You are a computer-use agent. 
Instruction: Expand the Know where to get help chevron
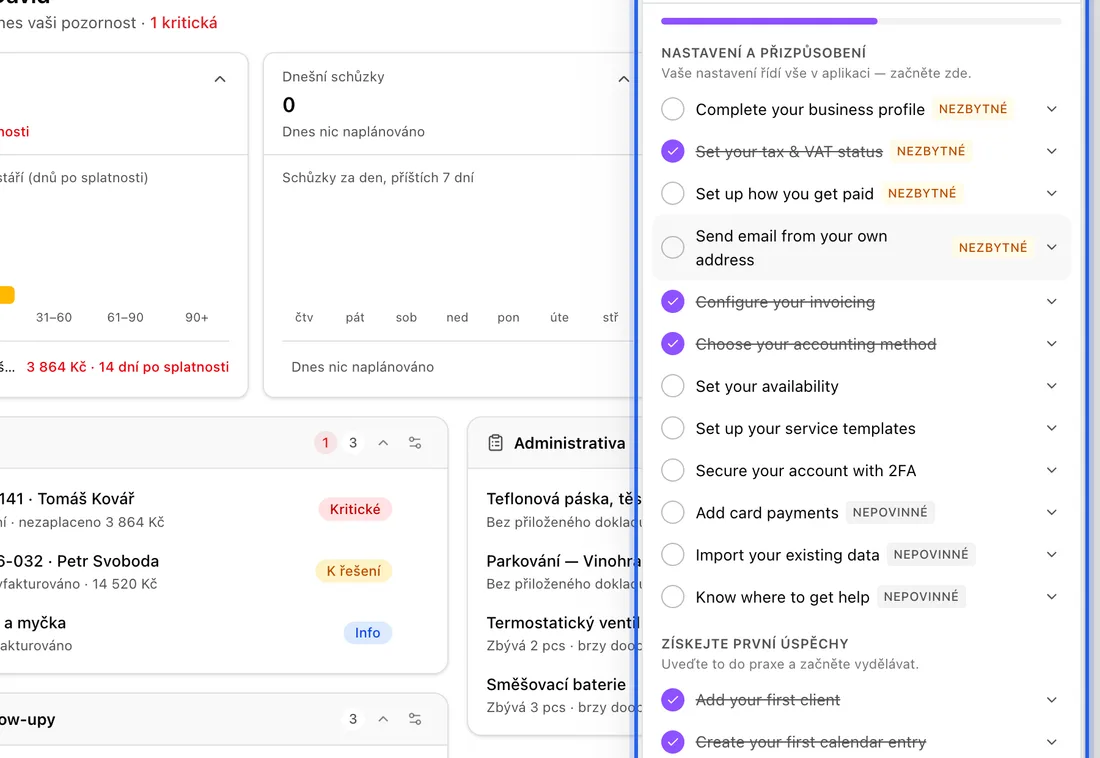click(1052, 597)
